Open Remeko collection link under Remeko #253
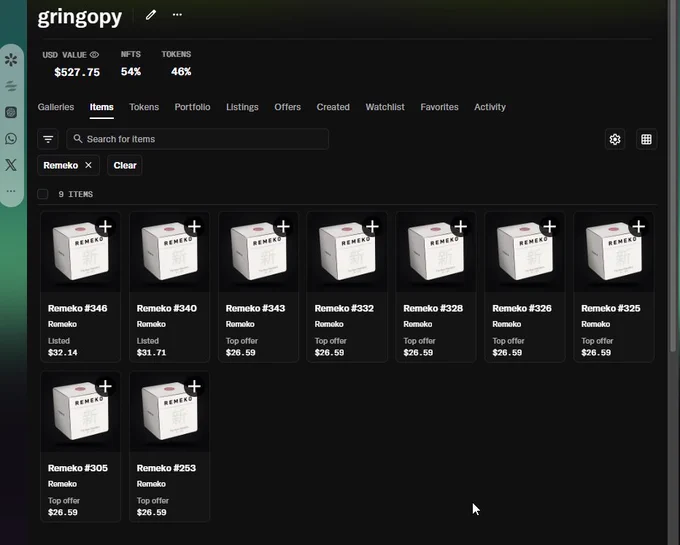Viewport: 680px width, 545px height. pyautogui.click(x=151, y=483)
